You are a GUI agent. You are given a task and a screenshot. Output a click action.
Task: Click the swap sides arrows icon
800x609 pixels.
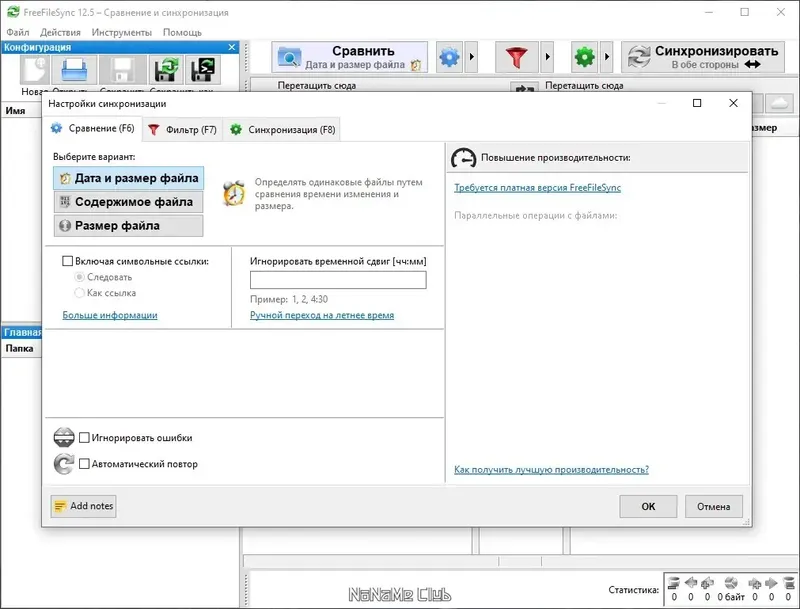(x=524, y=88)
